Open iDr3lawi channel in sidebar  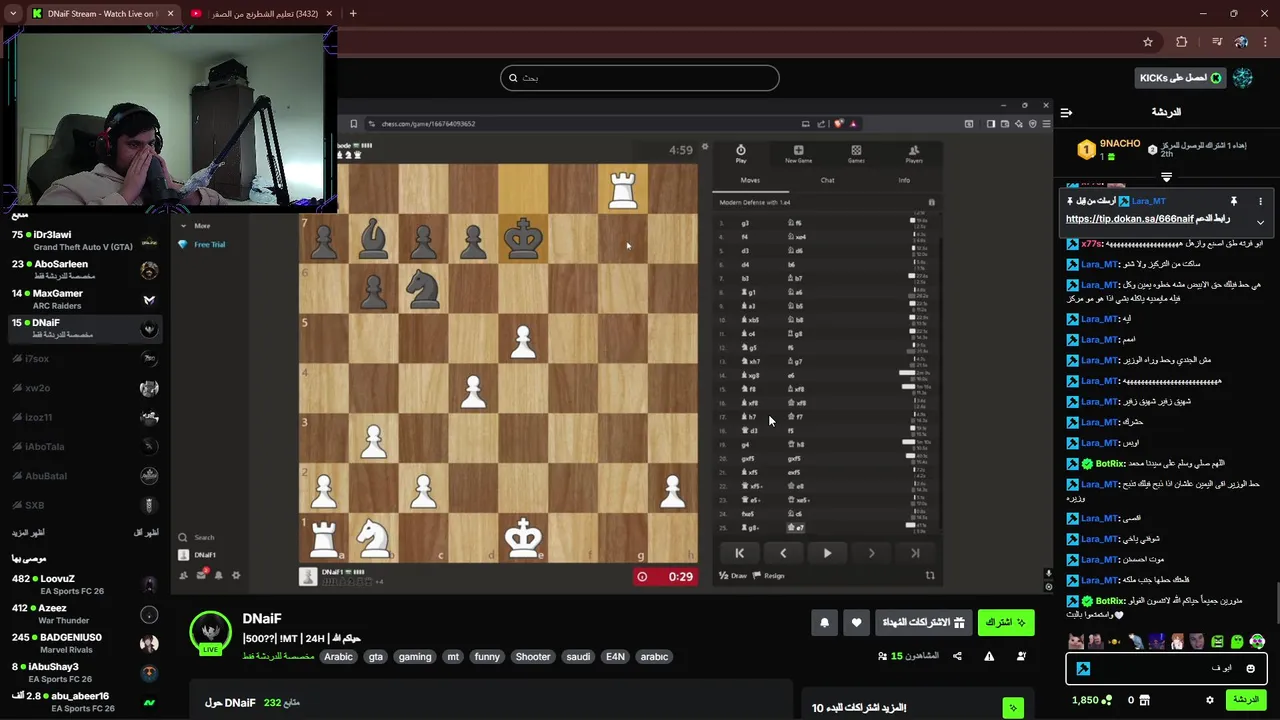click(x=84, y=240)
